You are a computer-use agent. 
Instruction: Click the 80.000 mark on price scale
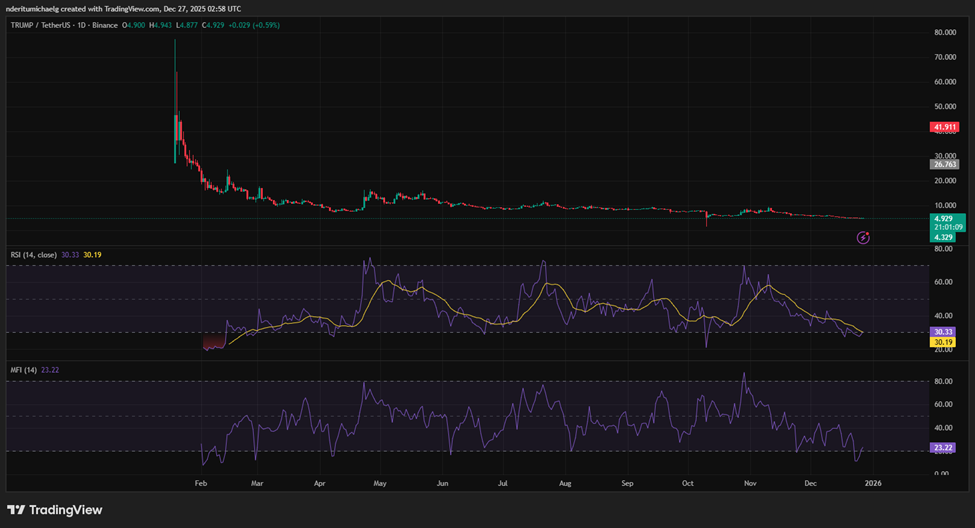pos(945,32)
